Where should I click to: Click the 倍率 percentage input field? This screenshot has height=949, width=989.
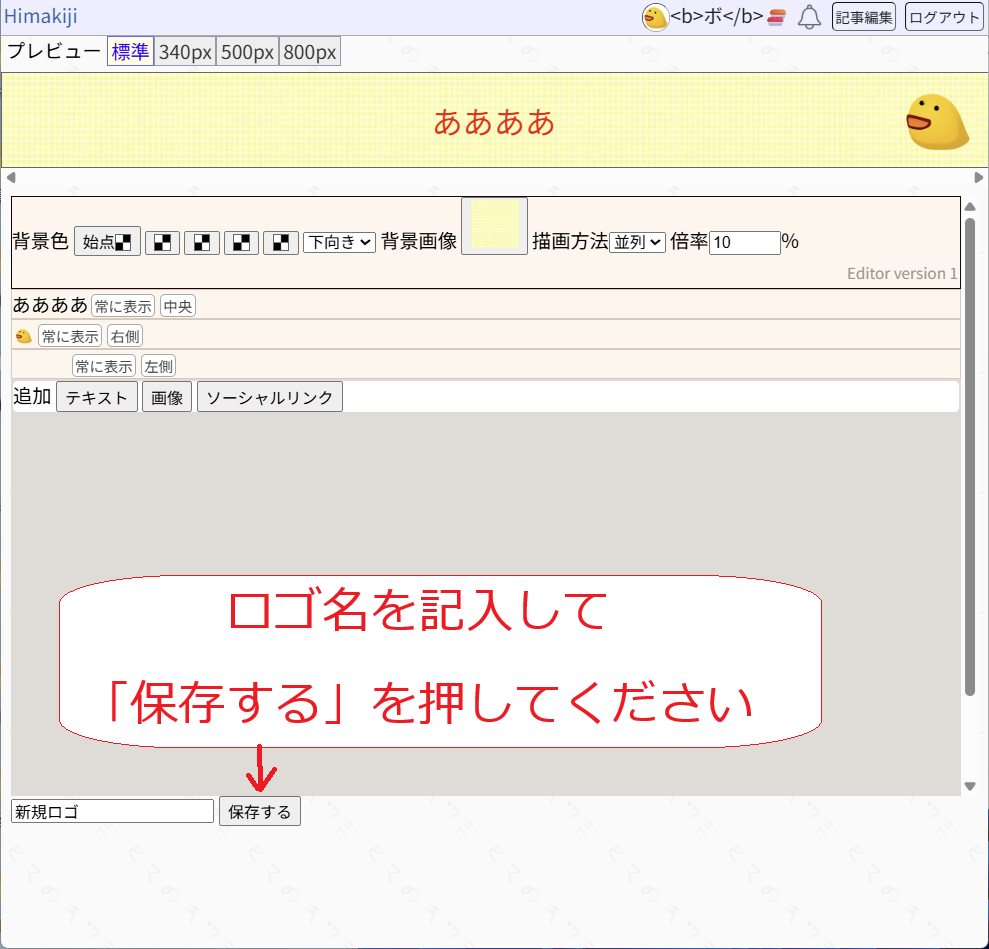pyautogui.click(x=744, y=242)
